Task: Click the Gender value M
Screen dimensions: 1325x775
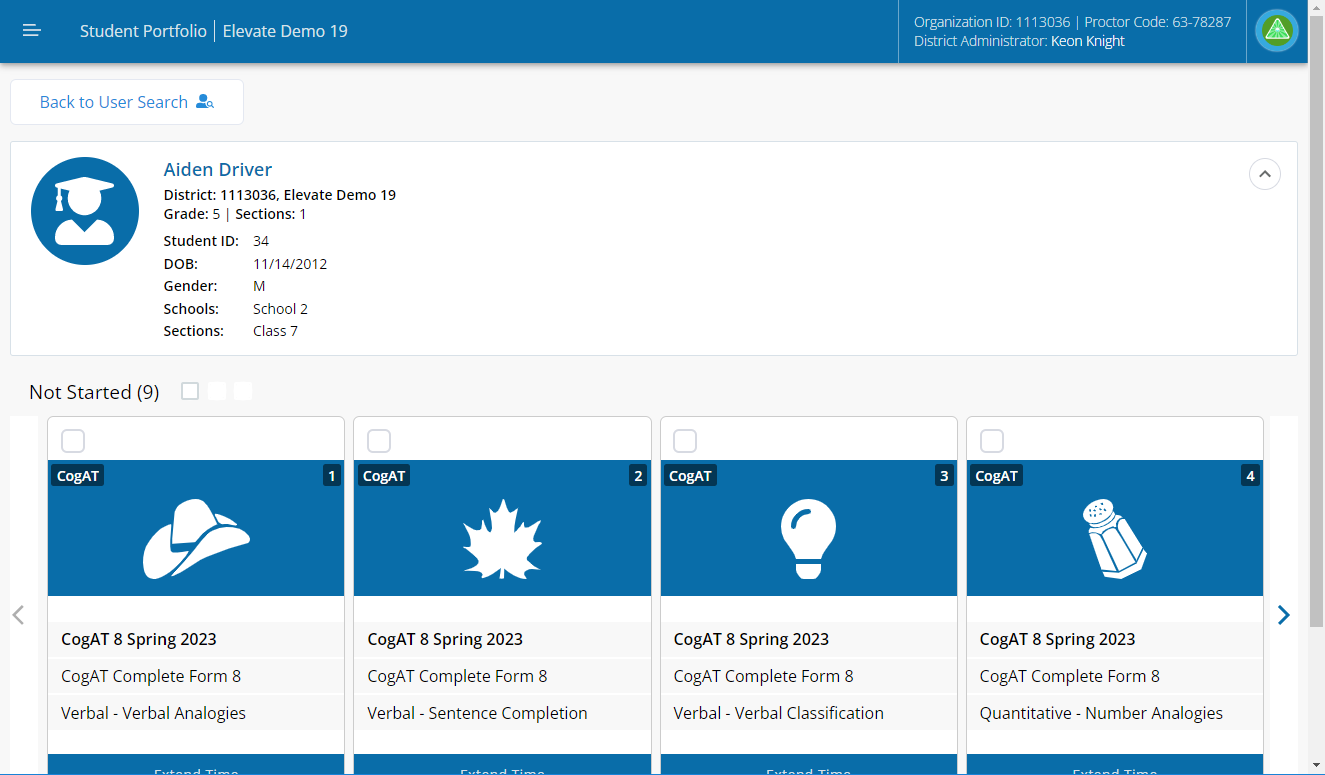Action: pyautogui.click(x=259, y=286)
